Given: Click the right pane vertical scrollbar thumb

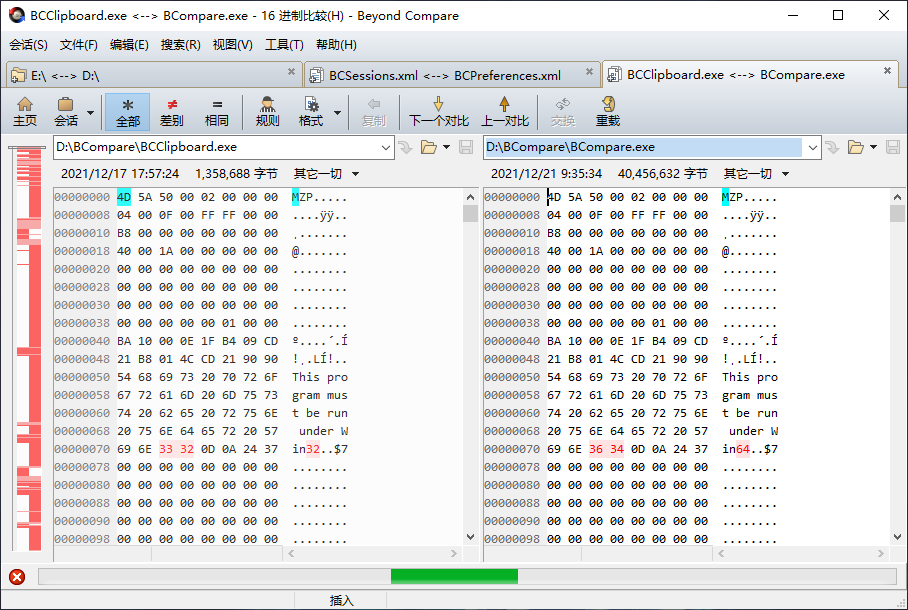Looking at the screenshot, I should (x=898, y=214).
